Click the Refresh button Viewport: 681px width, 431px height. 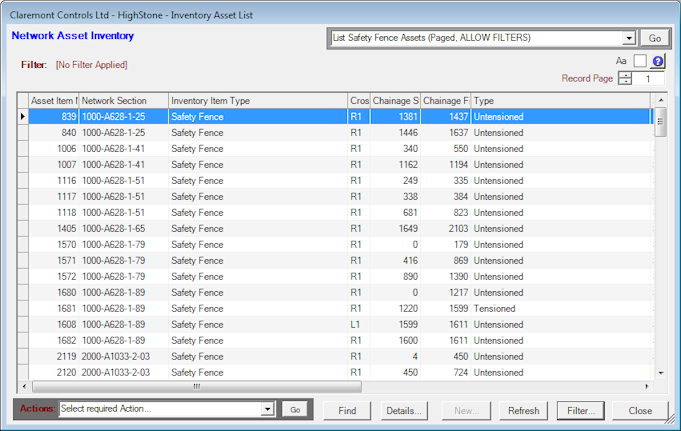(x=523, y=411)
